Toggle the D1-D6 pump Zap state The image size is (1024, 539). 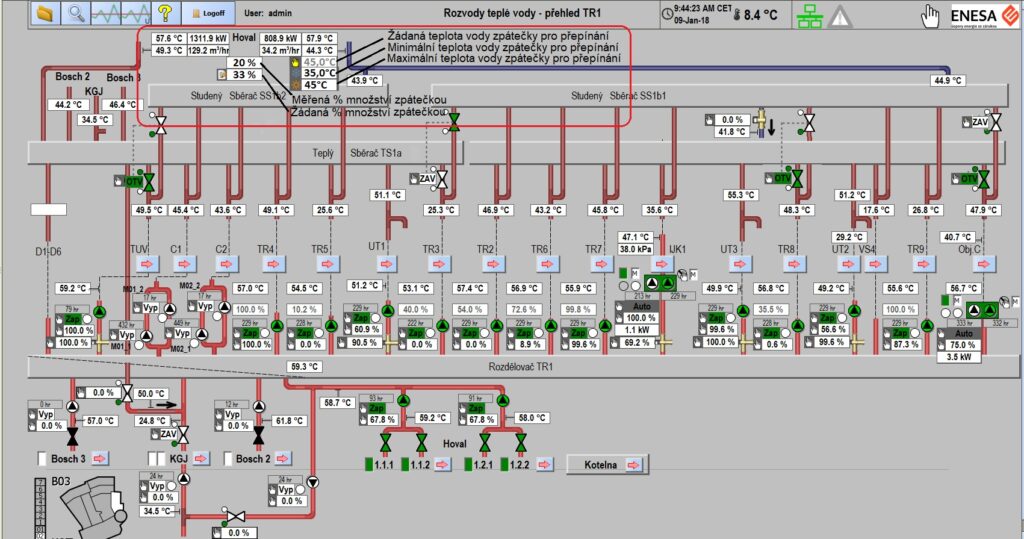72,319
